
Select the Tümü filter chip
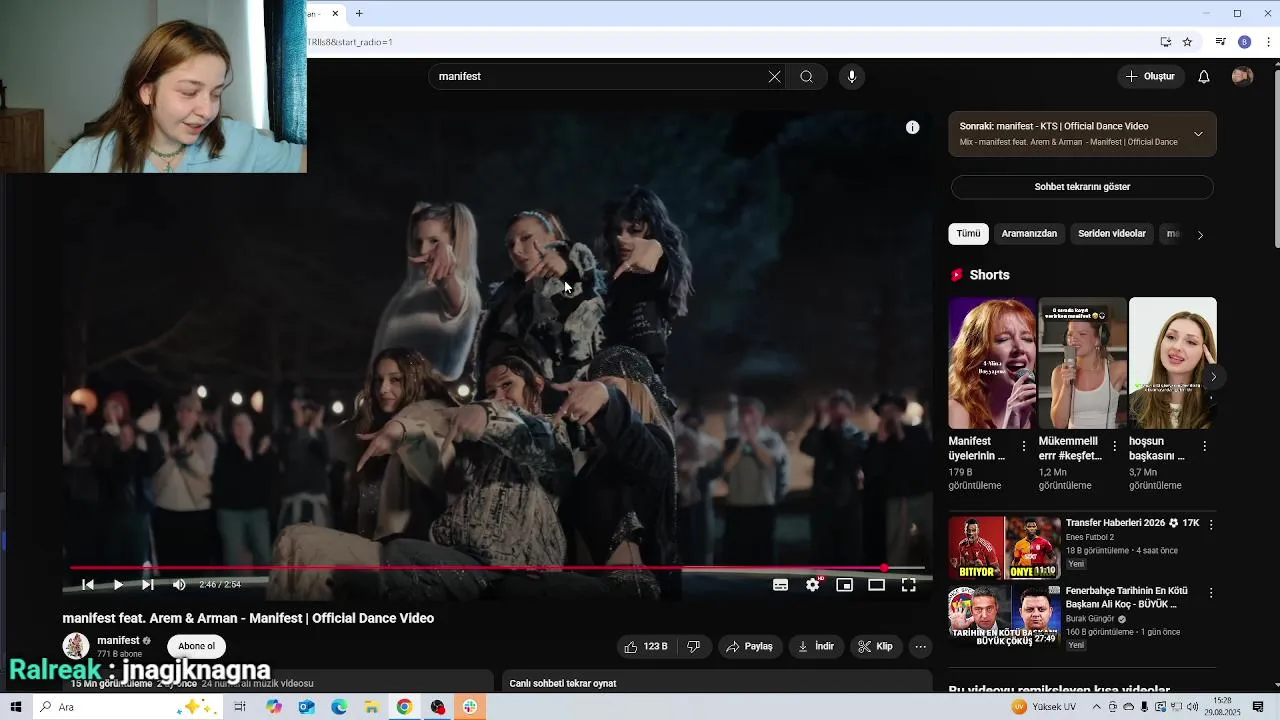coord(968,234)
